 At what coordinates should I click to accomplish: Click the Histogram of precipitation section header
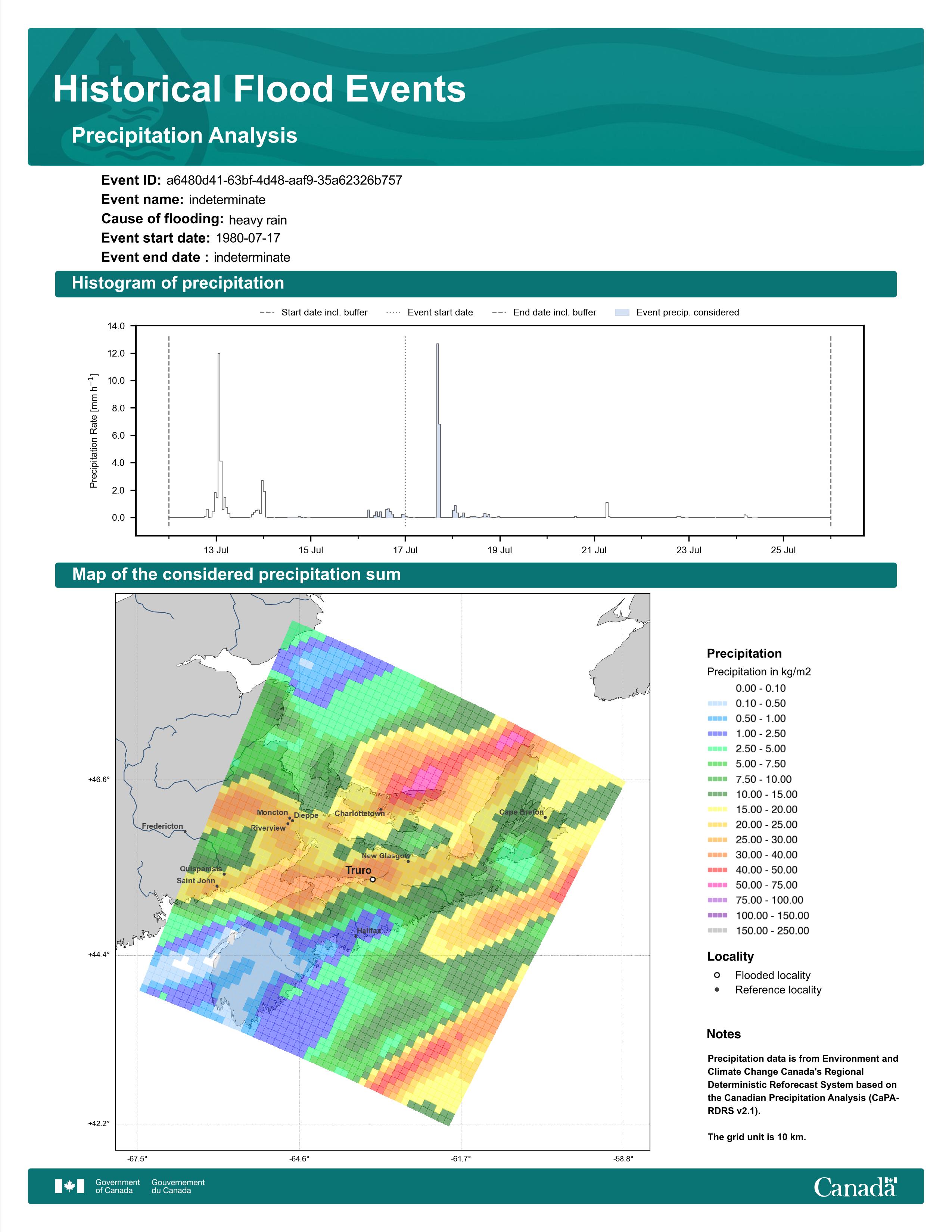pyautogui.click(x=475, y=283)
